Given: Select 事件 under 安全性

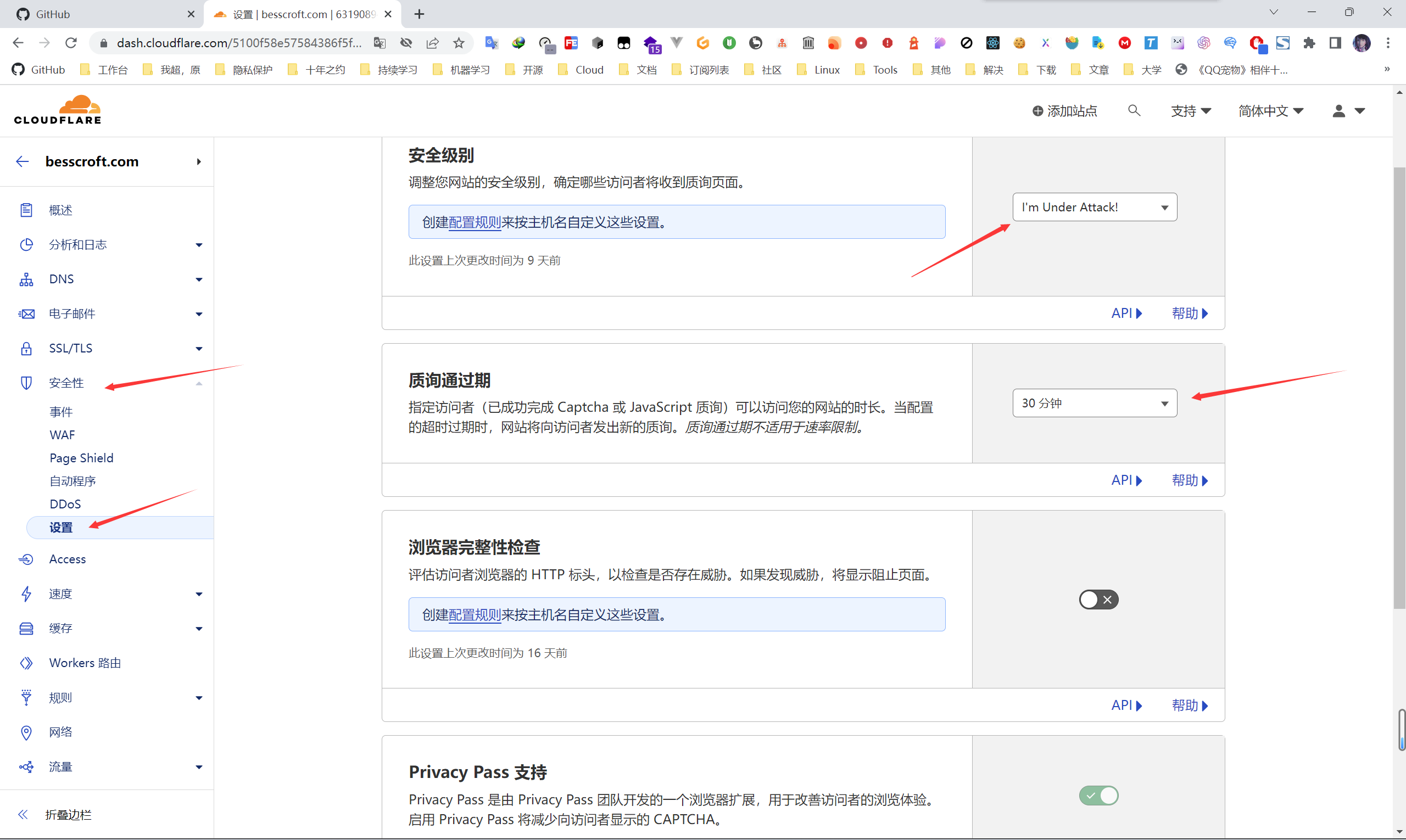Looking at the screenshot, I should tap(61, 412).
